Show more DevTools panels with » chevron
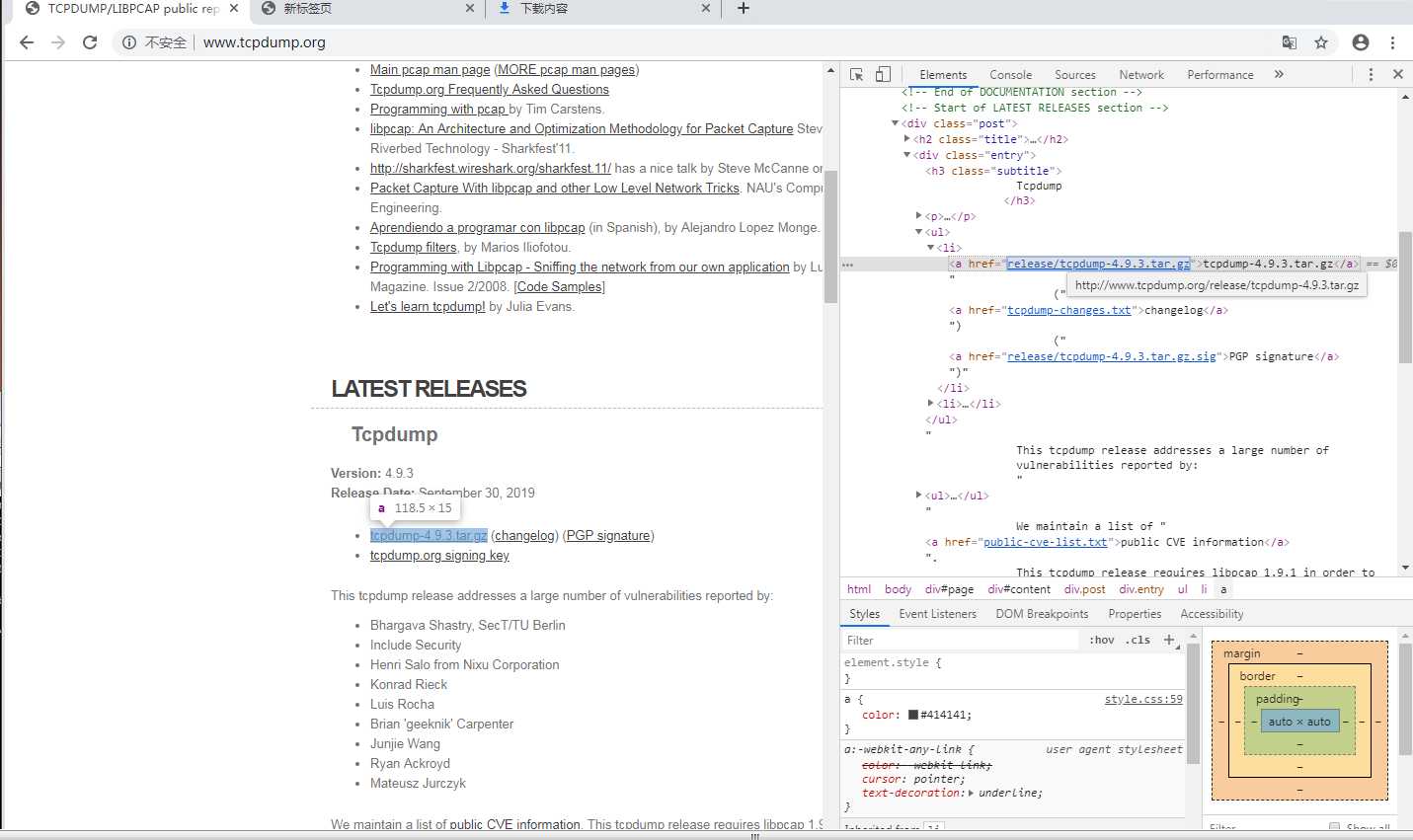This screenshot has width=1413, height=840. (1279, 74)
